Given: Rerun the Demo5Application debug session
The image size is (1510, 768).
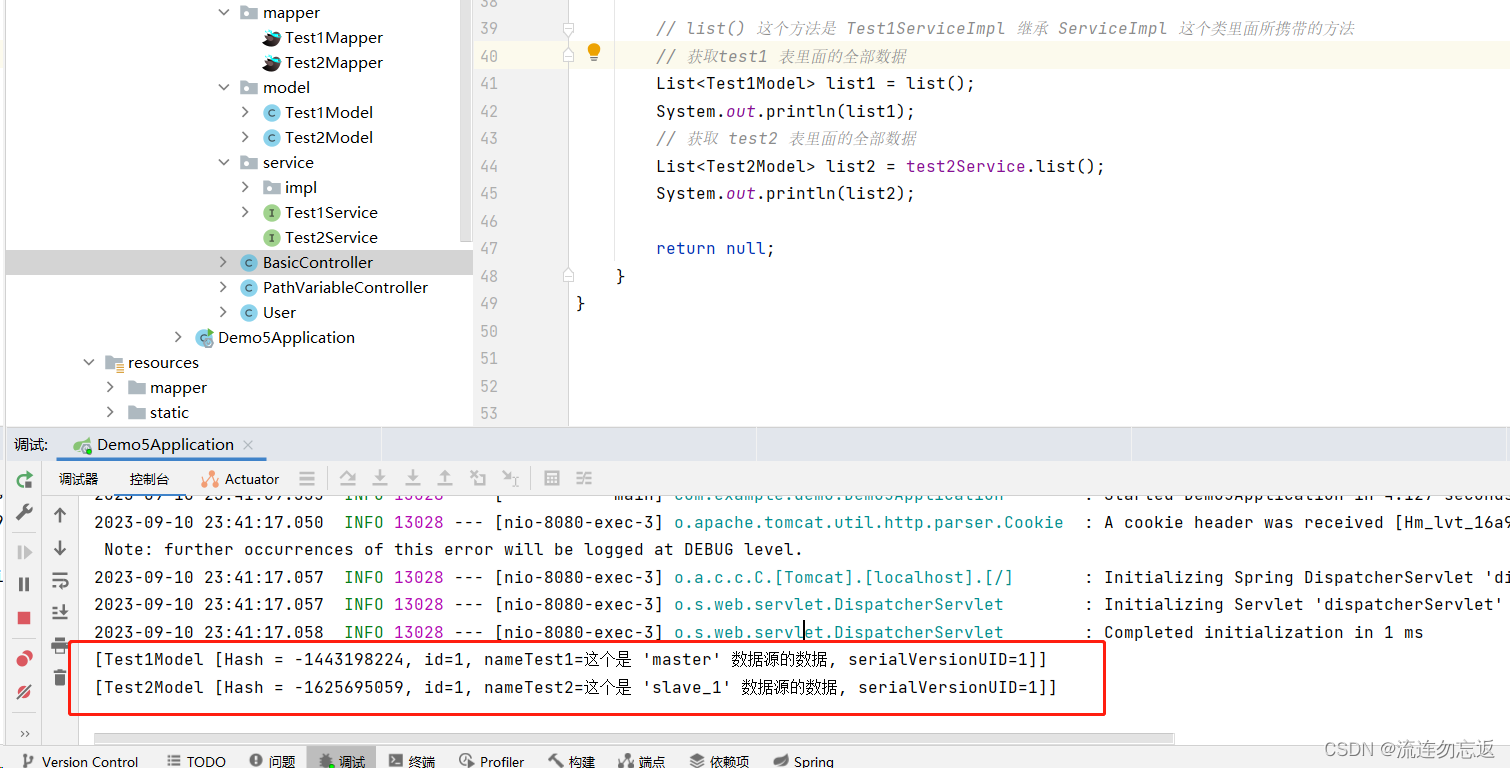Looking at the screenshot, I should [24, 479].
